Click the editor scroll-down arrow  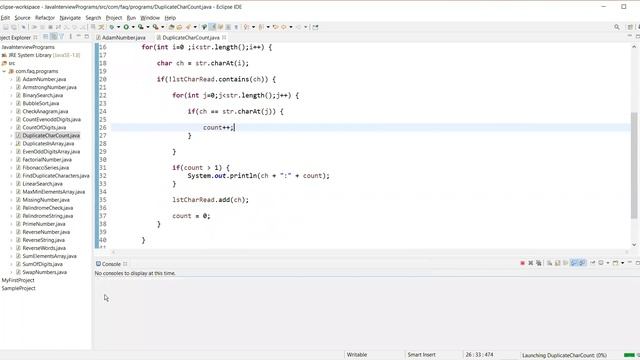tap(634, 244)
